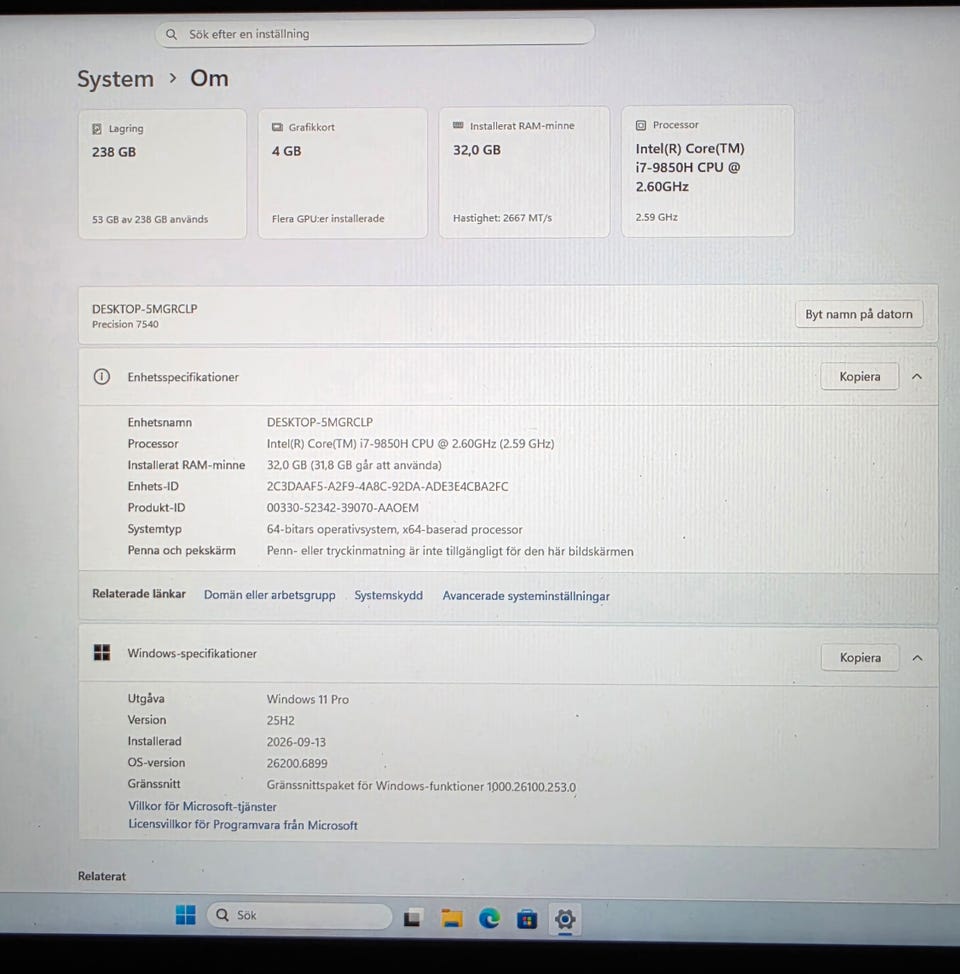Viewport: 960px width, 974px height.
Task: Click the search magnifier in settings search
Action: click(x=171, y=34)
